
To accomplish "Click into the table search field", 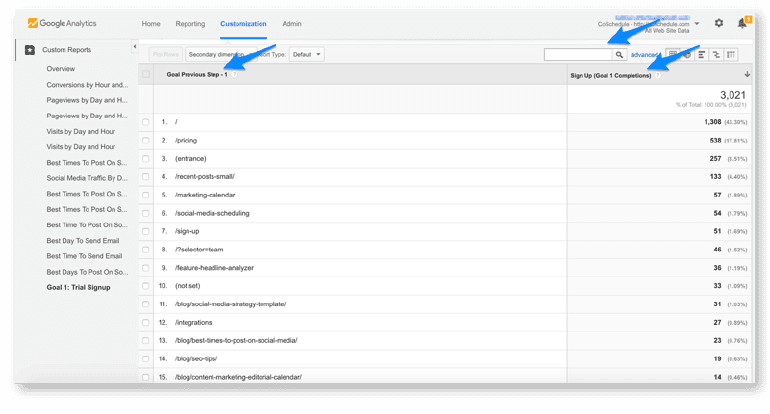I will coord(578,55).
